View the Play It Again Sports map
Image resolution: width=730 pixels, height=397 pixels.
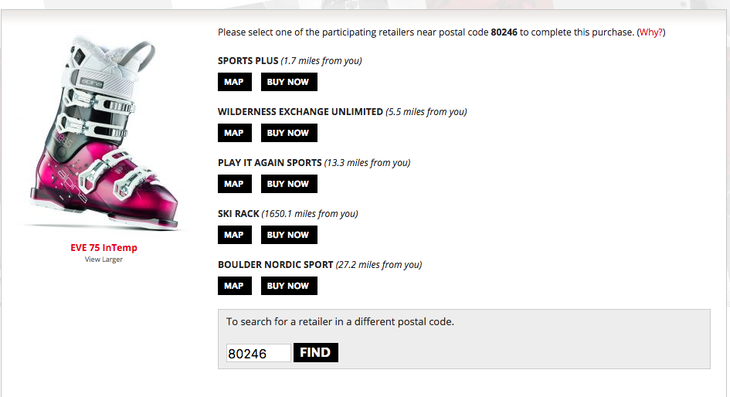click(x=235, y=184)
